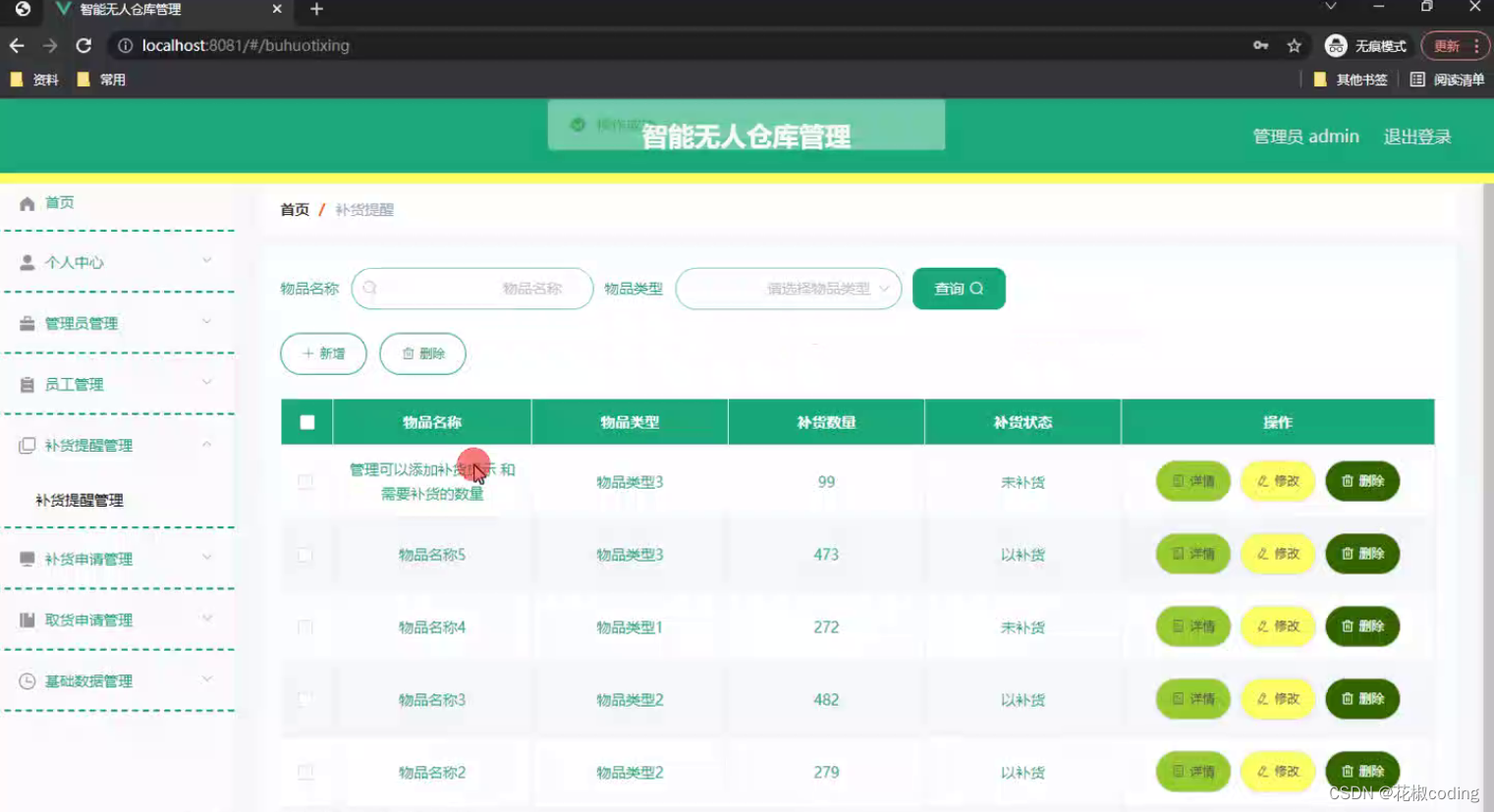
Task: Expand the 员工管理 sidebar section
Action: (x=118, y=383)
